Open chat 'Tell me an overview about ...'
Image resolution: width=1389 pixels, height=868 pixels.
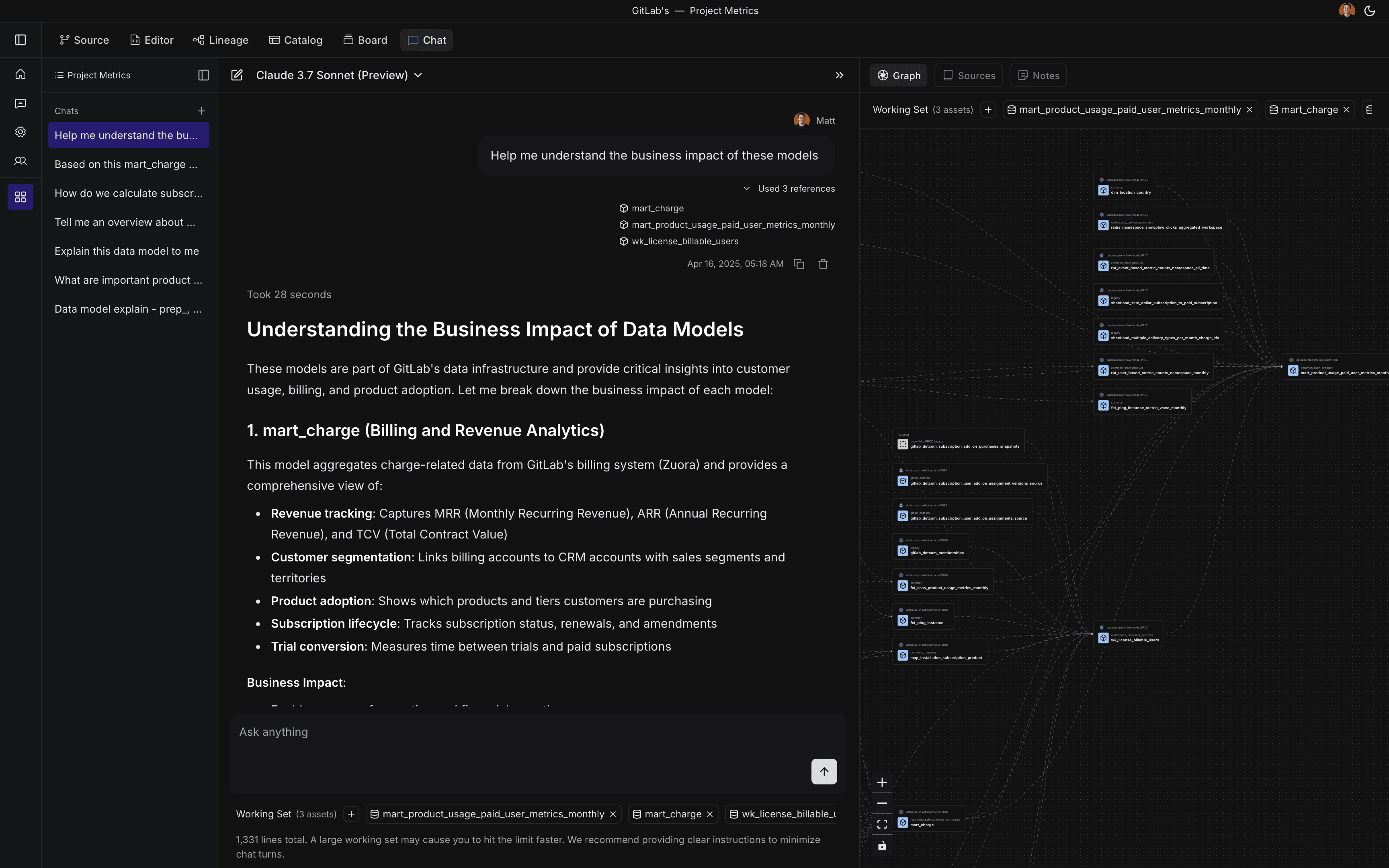129,222
